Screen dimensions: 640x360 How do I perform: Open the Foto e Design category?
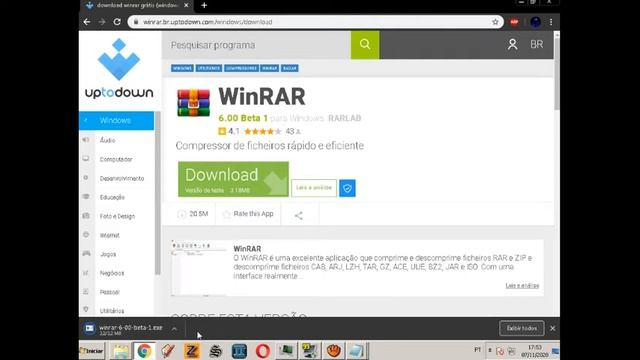[117, 216]
